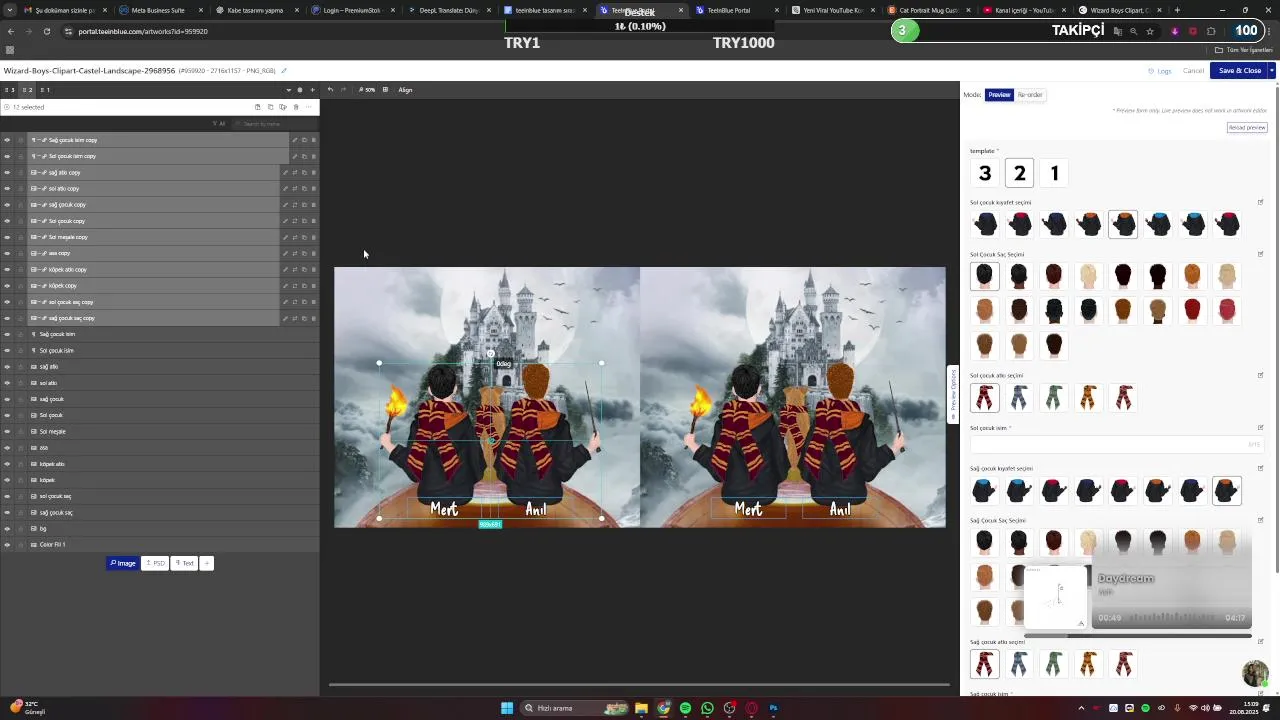
Task: Hide the 'Sağ çocuk isim copy' layer
Action: (x=7, y=140)
